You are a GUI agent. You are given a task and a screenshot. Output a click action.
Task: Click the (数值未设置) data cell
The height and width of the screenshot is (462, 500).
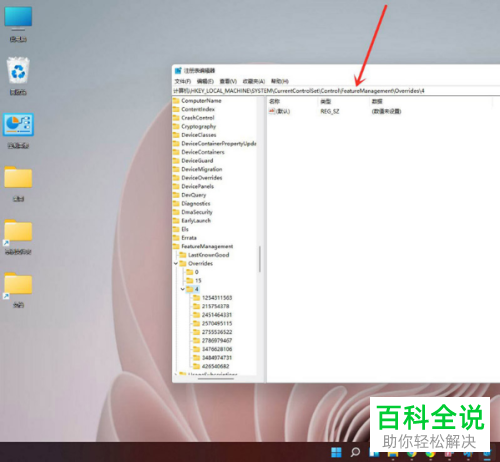click(386, 111)
